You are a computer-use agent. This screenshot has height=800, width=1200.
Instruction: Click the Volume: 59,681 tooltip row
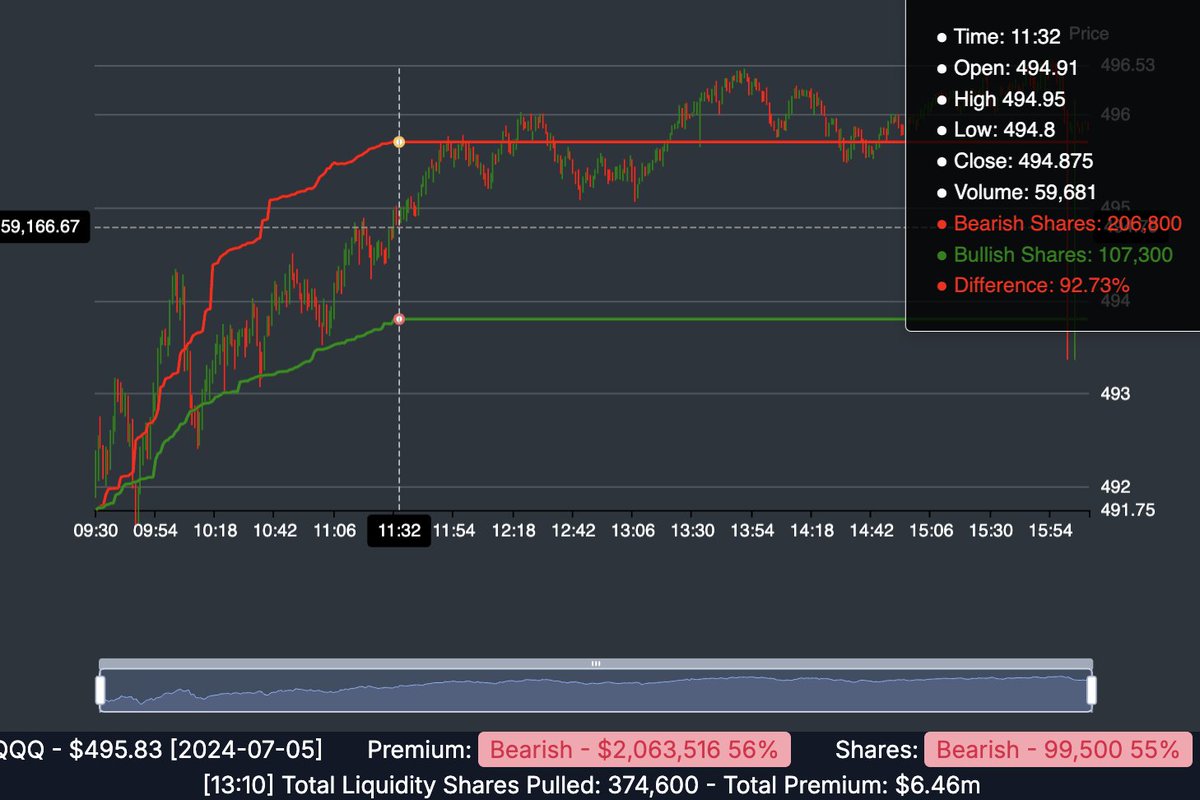click(x=1016, y=193)
